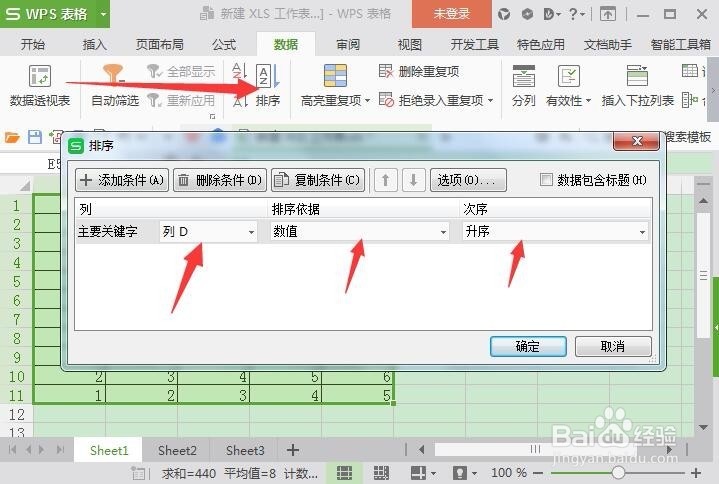This screenshot has height=484, width=719.
Task: Click the status bar calculator icon
Action: 138,473
